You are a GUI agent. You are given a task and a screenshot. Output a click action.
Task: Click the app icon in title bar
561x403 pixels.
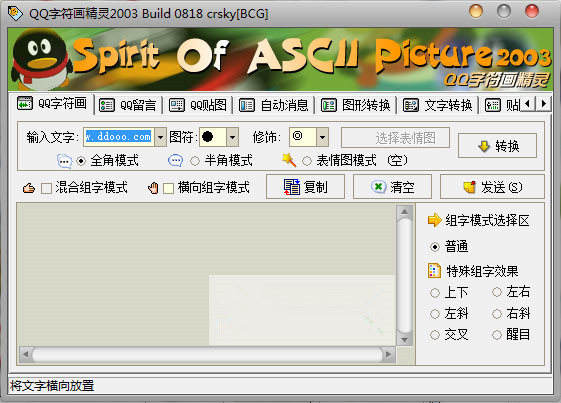pyautogui.click(x=15, y=13)
